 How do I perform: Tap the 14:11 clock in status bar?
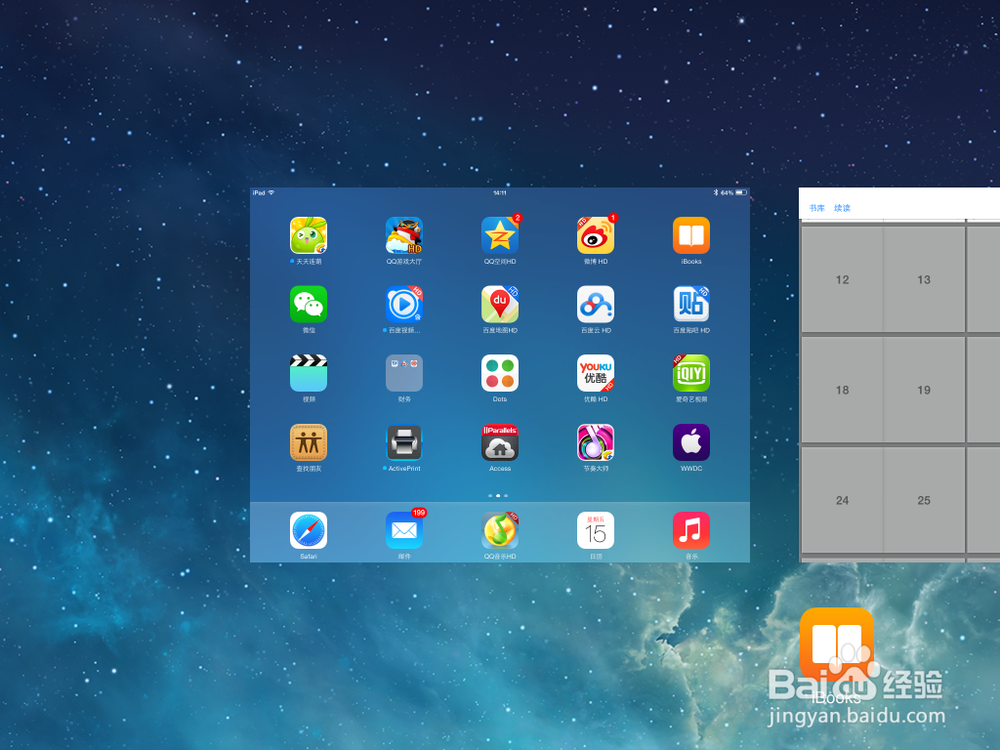point(500,193)
